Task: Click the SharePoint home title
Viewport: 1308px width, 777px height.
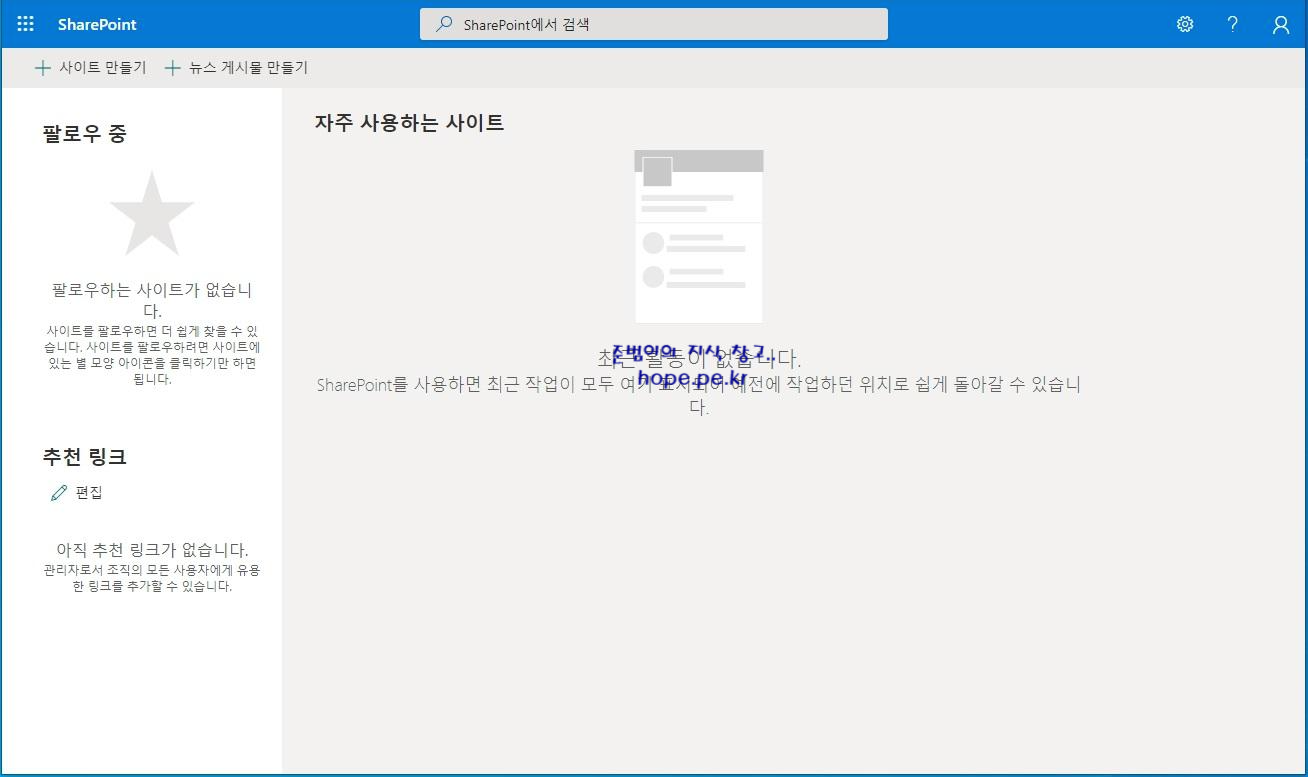Action: click(x=97, y=24)
